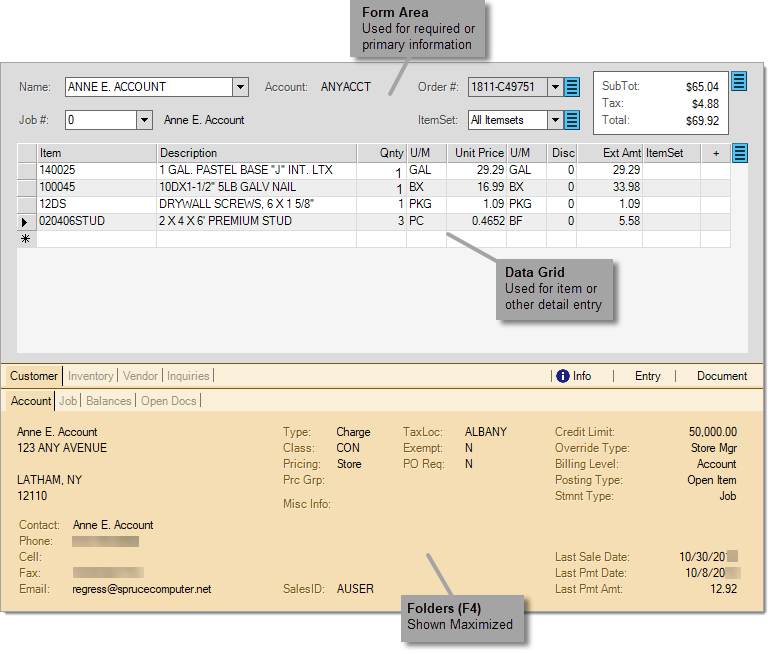771x654 pixels.
Task: Click the plus column header in grid
Action: pyautogui.click(x=716, y=153)
